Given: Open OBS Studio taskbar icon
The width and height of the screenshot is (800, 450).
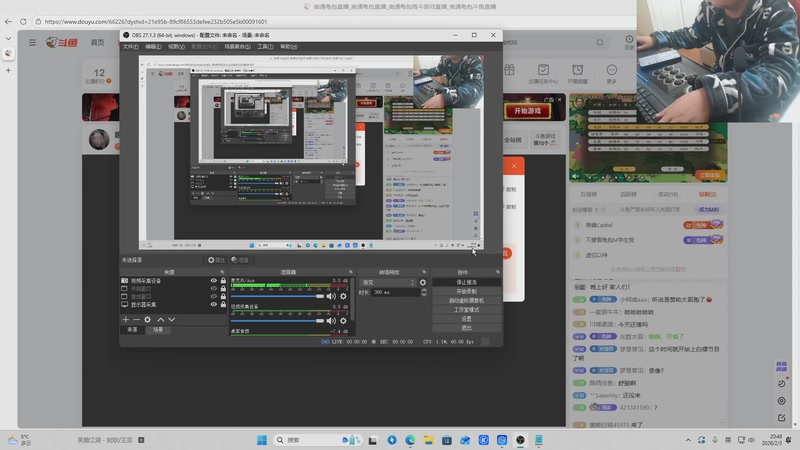Looking at the screenshot, I should click(520, 440).
